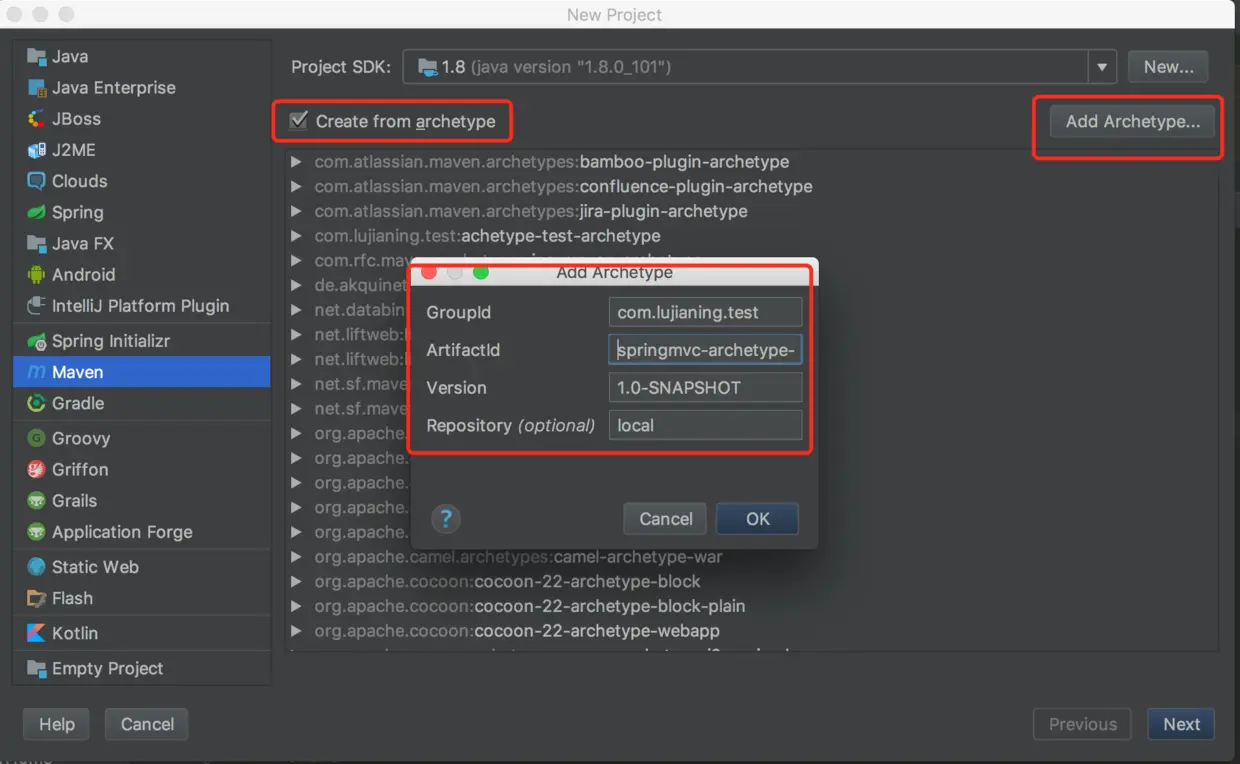Select confluence-plugin-archetype row text
This screenshot has height=764, width=1240.
(563, 186)
